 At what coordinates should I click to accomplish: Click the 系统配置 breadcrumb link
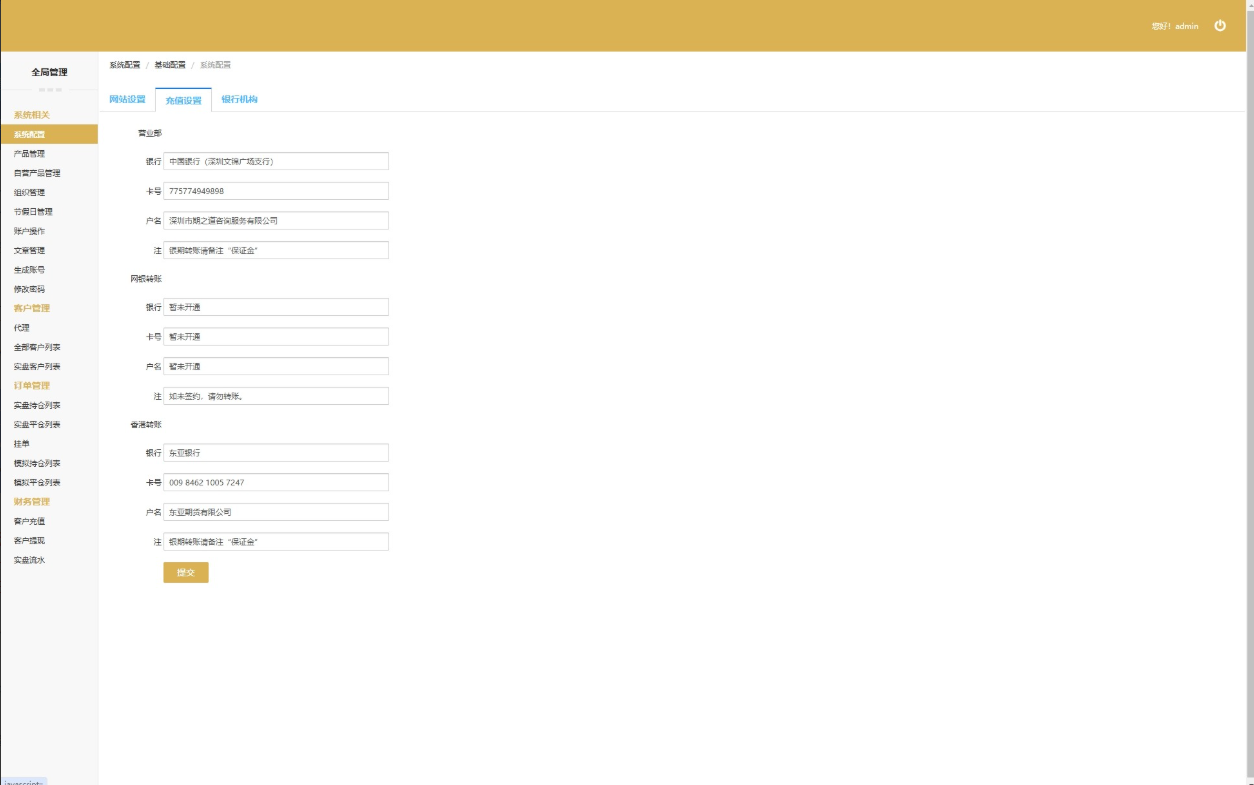click(125, 65)
